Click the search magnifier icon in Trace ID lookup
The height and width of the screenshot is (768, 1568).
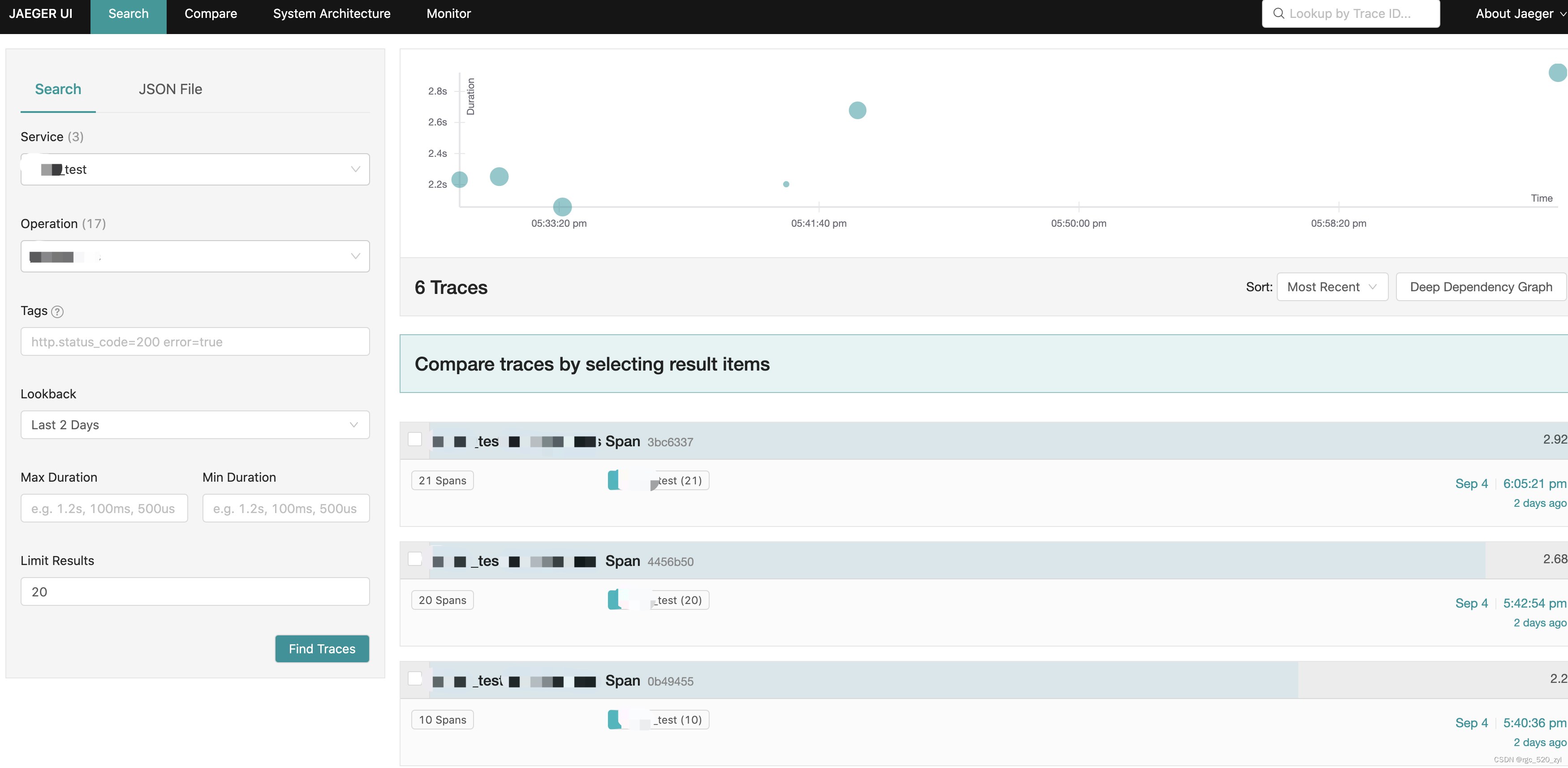click(1278, 13)
